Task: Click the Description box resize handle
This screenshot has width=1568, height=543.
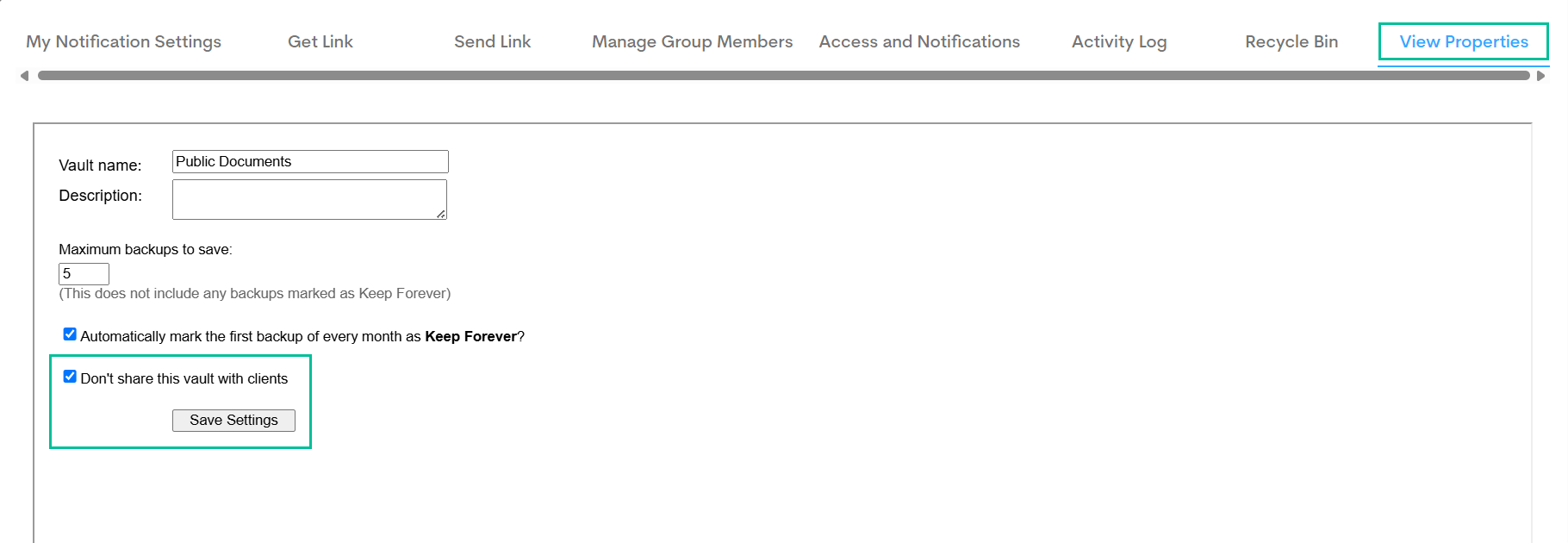Action: [441, 214]
